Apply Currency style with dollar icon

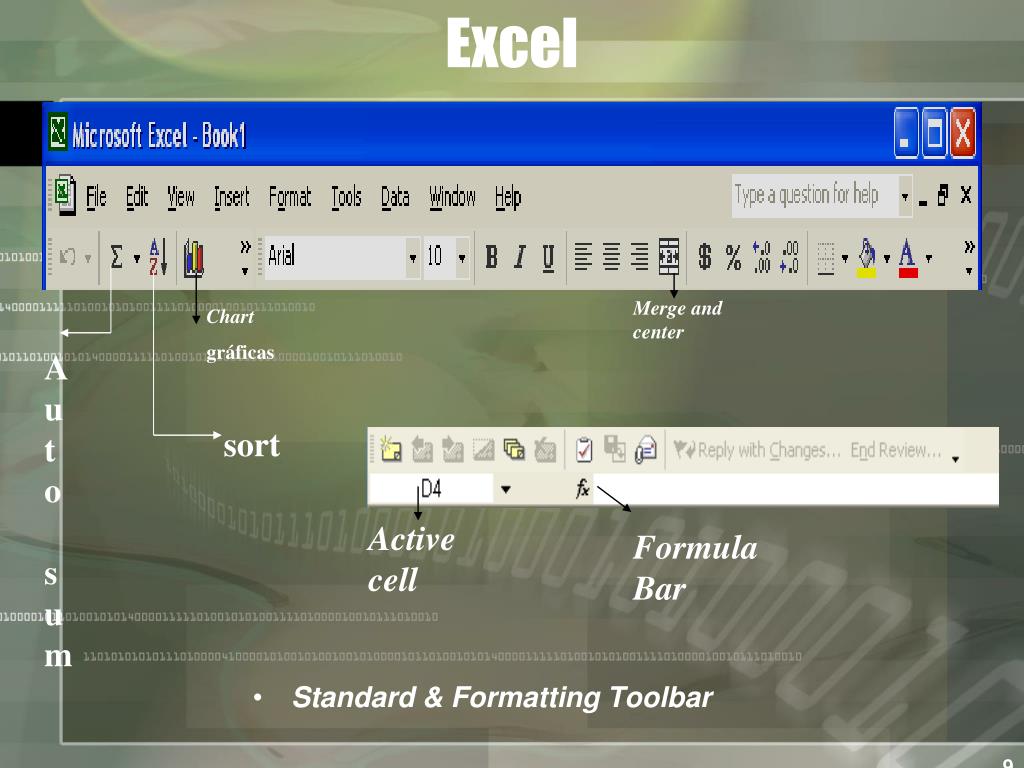pyautogui.click(x=704, y=256)
